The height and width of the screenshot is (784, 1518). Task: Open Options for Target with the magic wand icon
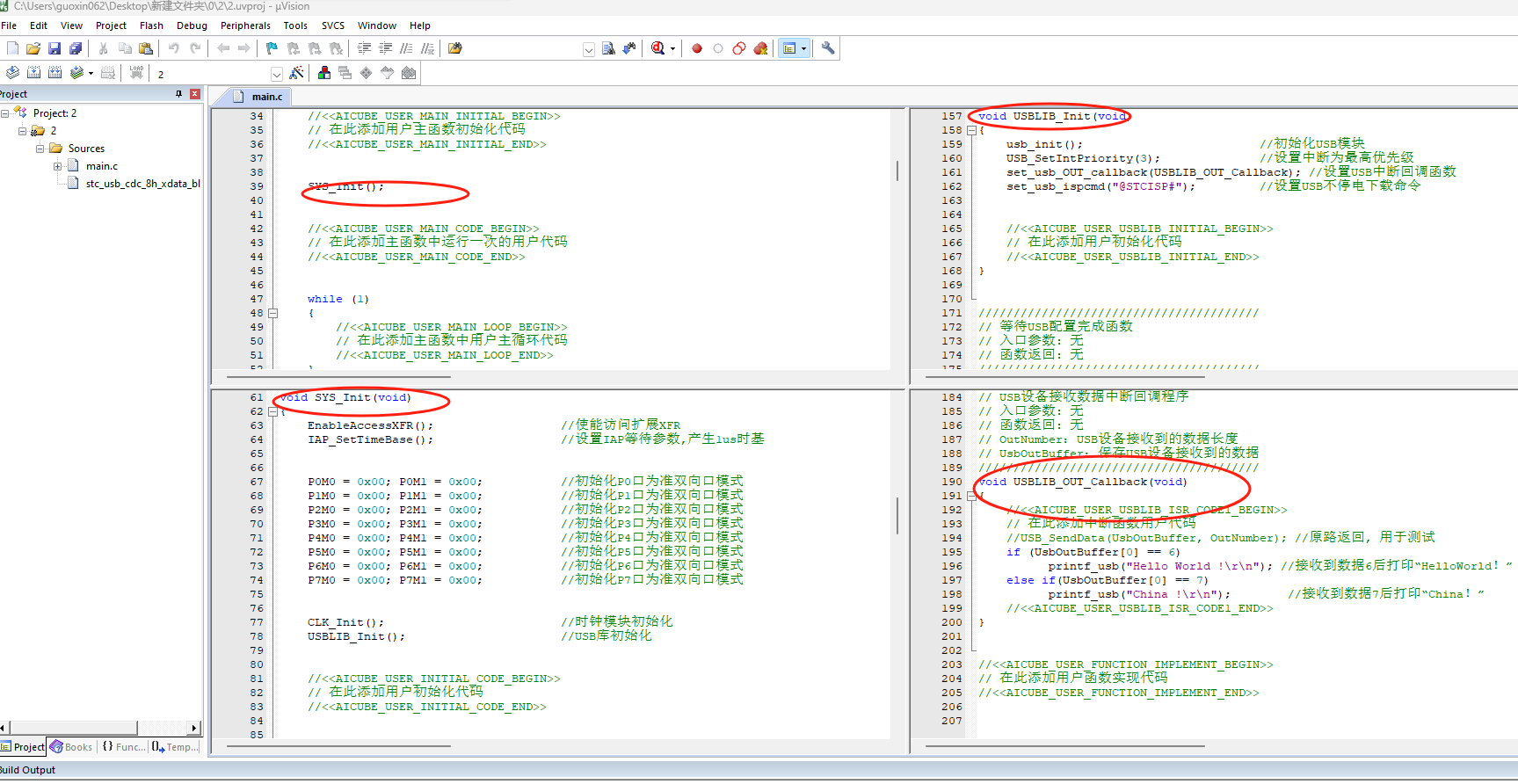pos(297,73)
